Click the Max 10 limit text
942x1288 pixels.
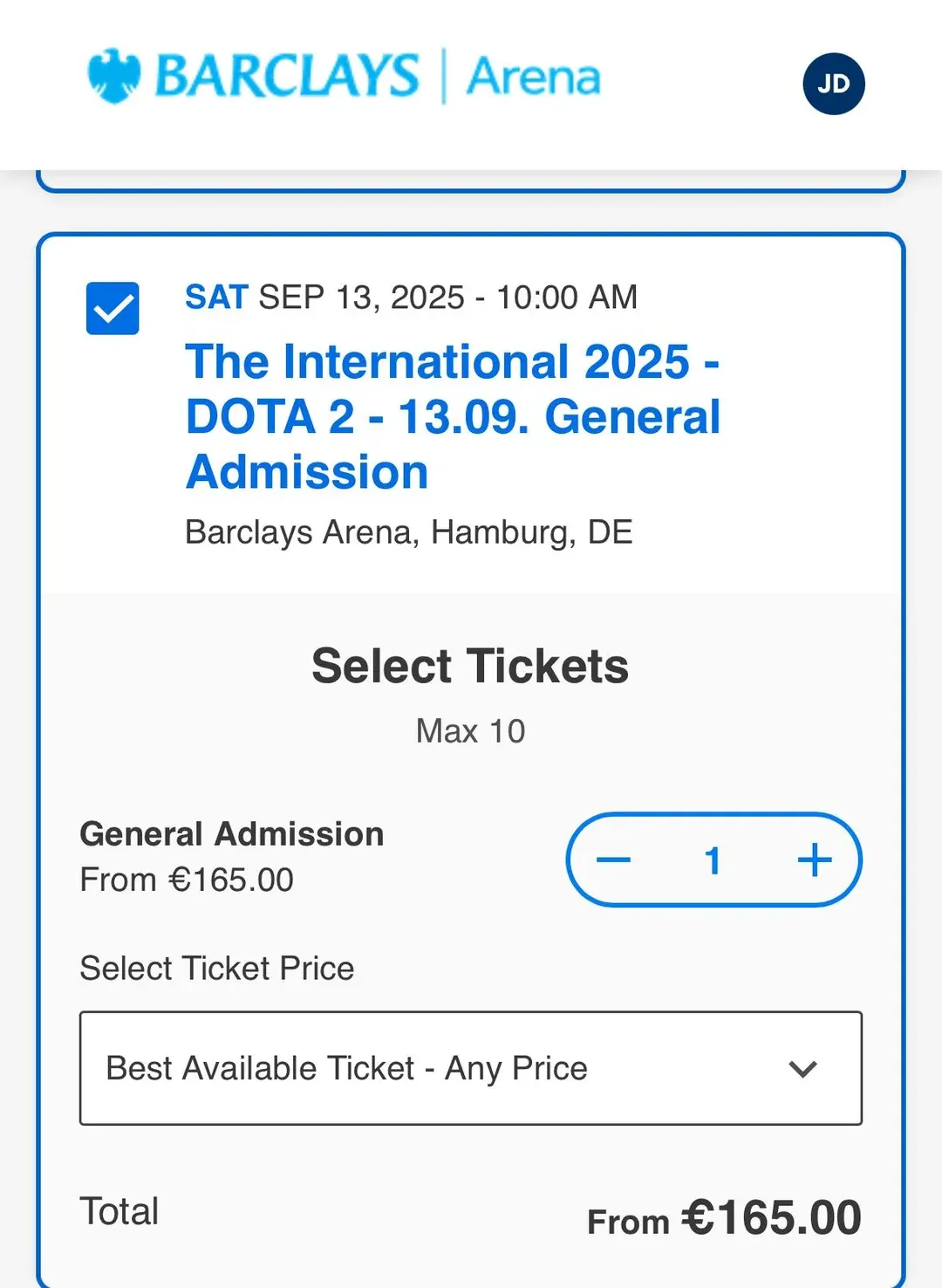click(x=470, y=731)
